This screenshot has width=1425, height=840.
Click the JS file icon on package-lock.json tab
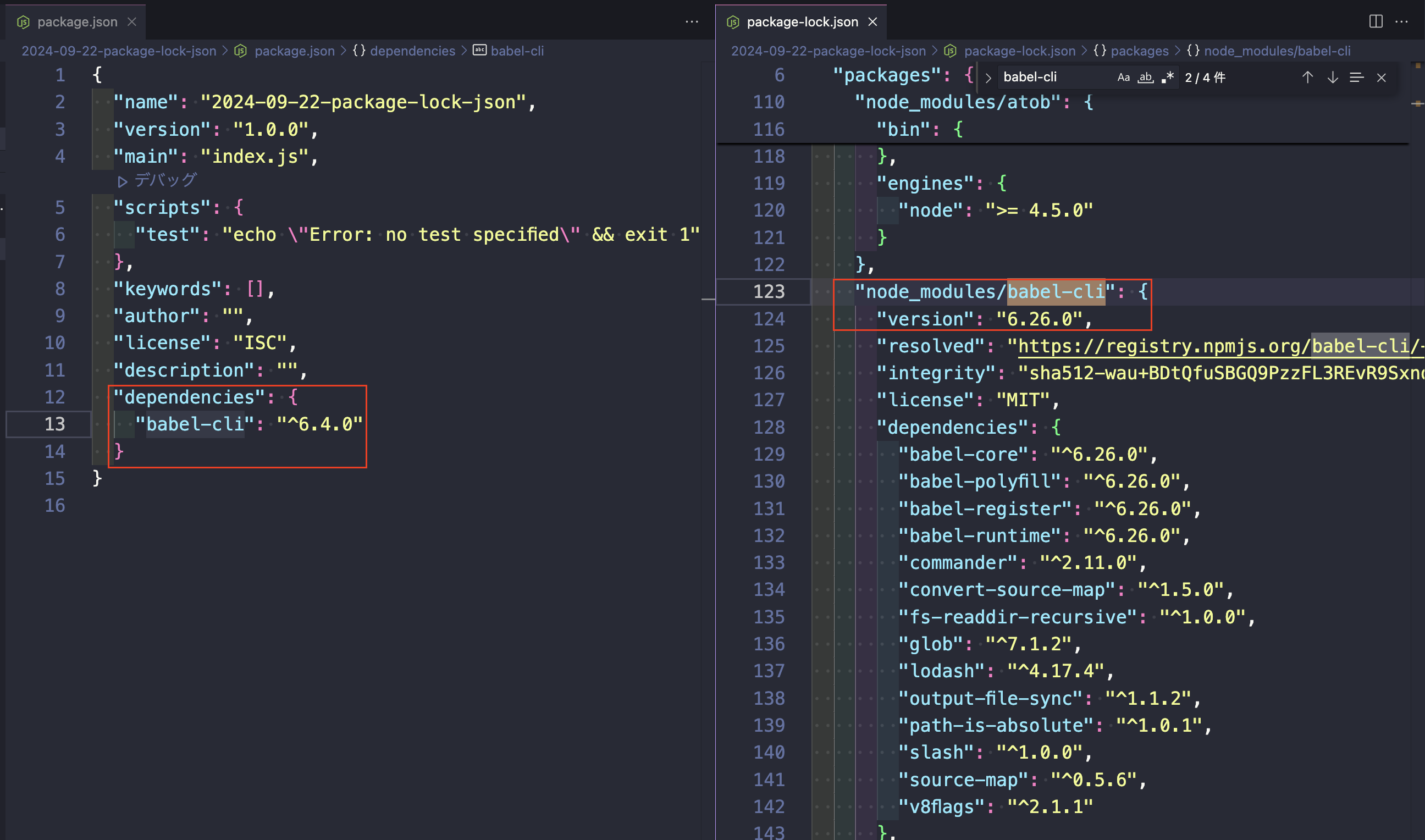tap(733, 21)
